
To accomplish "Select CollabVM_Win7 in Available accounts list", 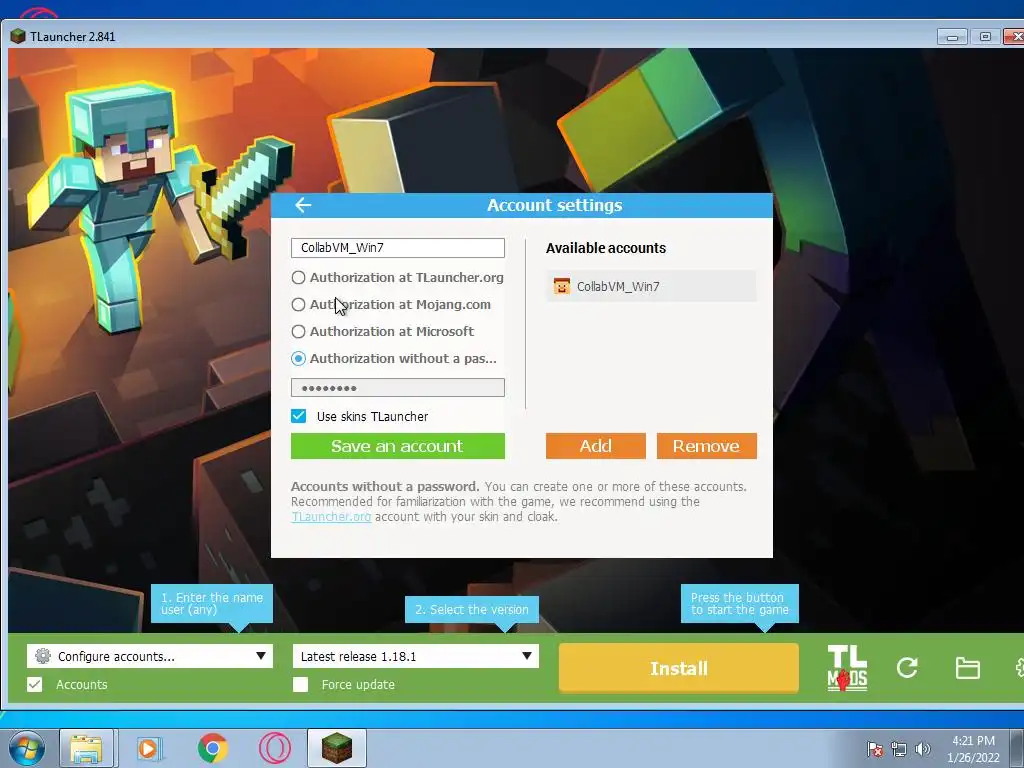I will pos(651,286).
